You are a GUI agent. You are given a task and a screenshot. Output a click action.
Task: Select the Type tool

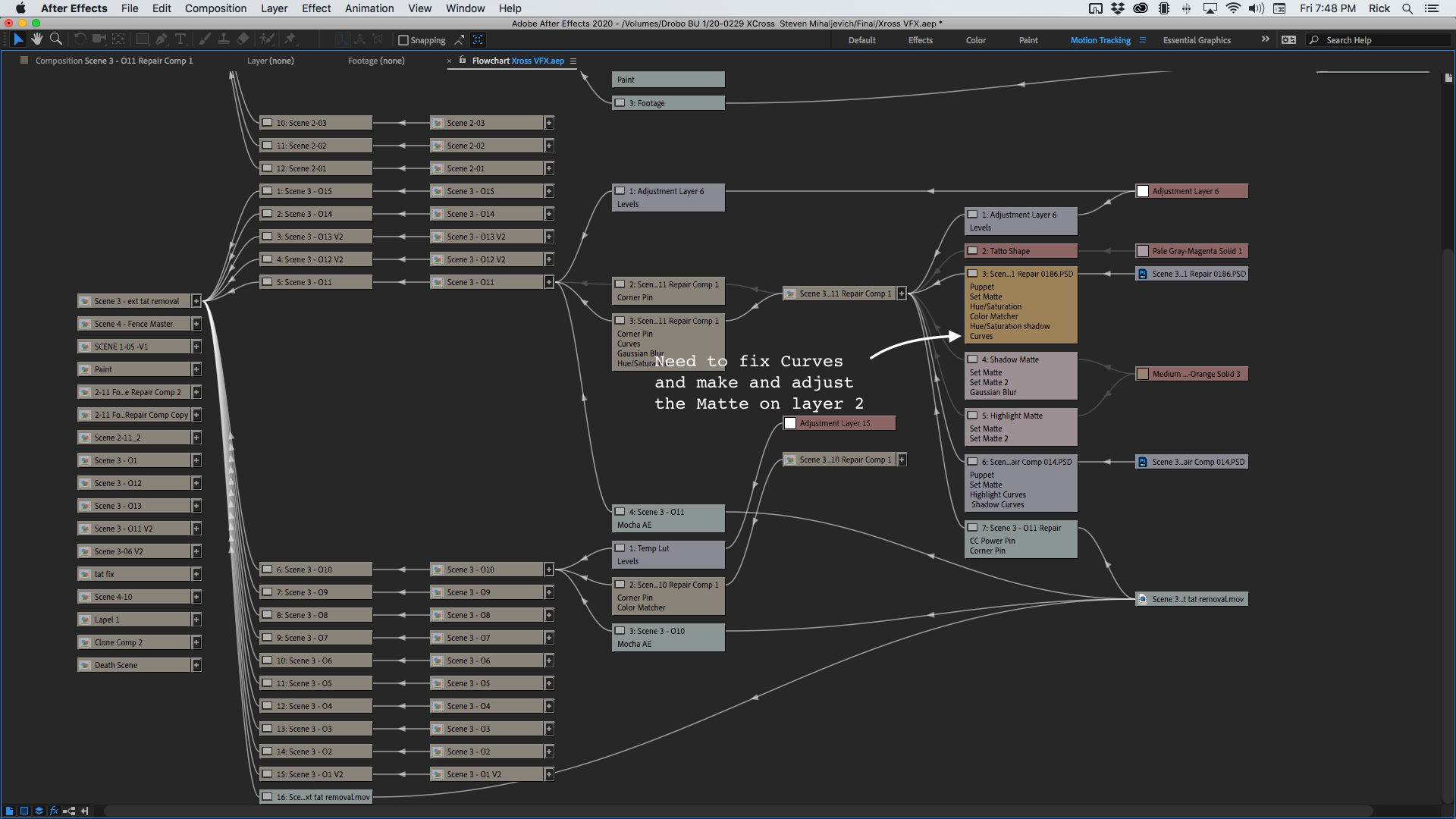tap(180, 39)
